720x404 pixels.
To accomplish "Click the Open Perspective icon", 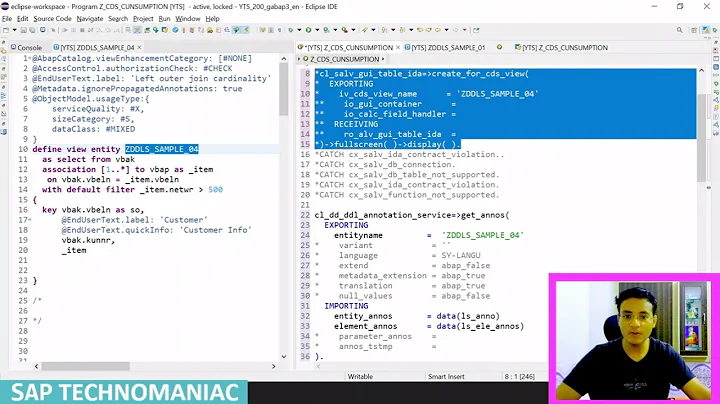I will pos(694,30).
